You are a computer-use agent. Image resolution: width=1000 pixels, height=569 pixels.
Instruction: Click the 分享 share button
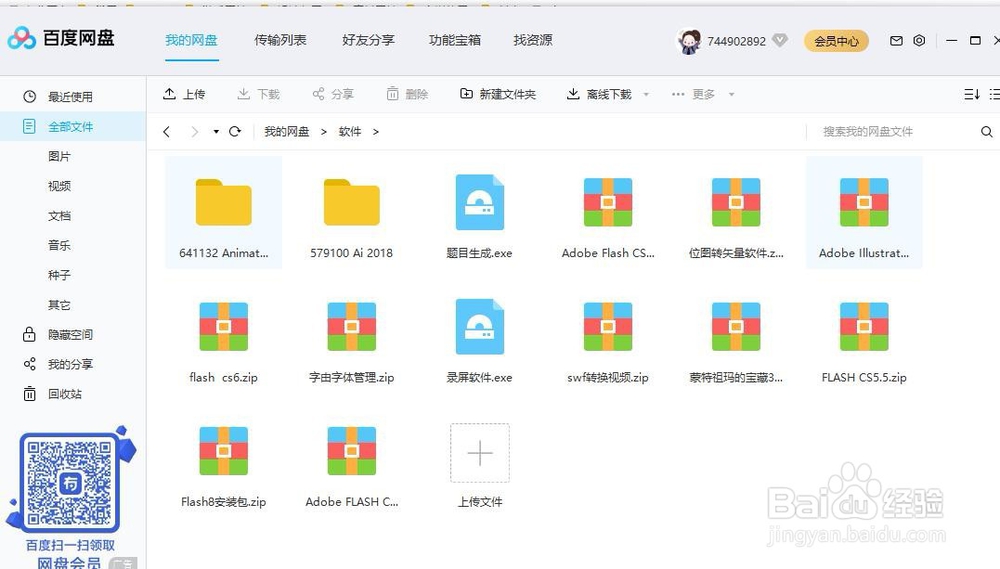[x=332, y=94]
